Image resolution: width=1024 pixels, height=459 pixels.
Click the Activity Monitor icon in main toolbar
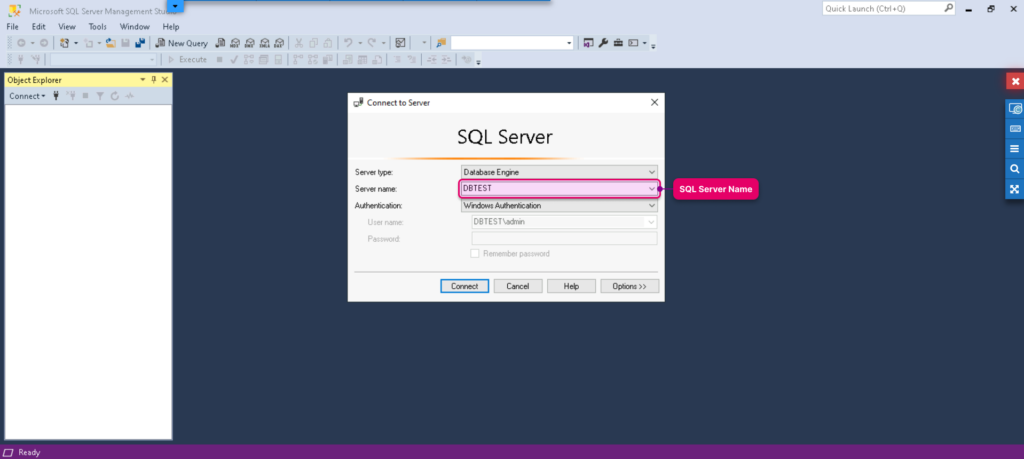400,43
